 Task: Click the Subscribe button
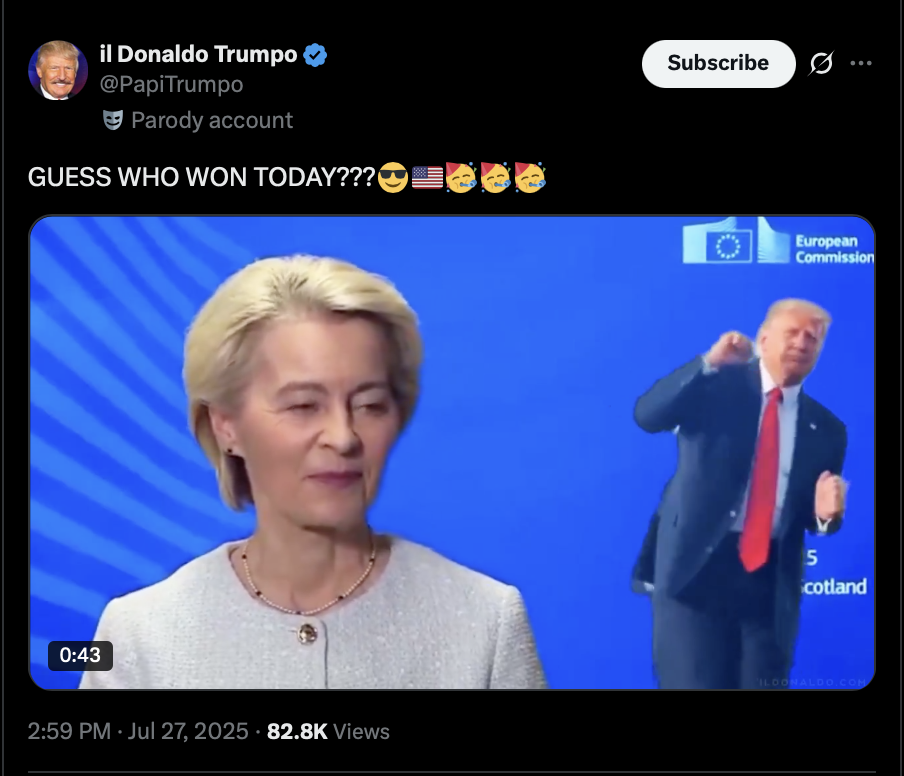tap(718, 63)
